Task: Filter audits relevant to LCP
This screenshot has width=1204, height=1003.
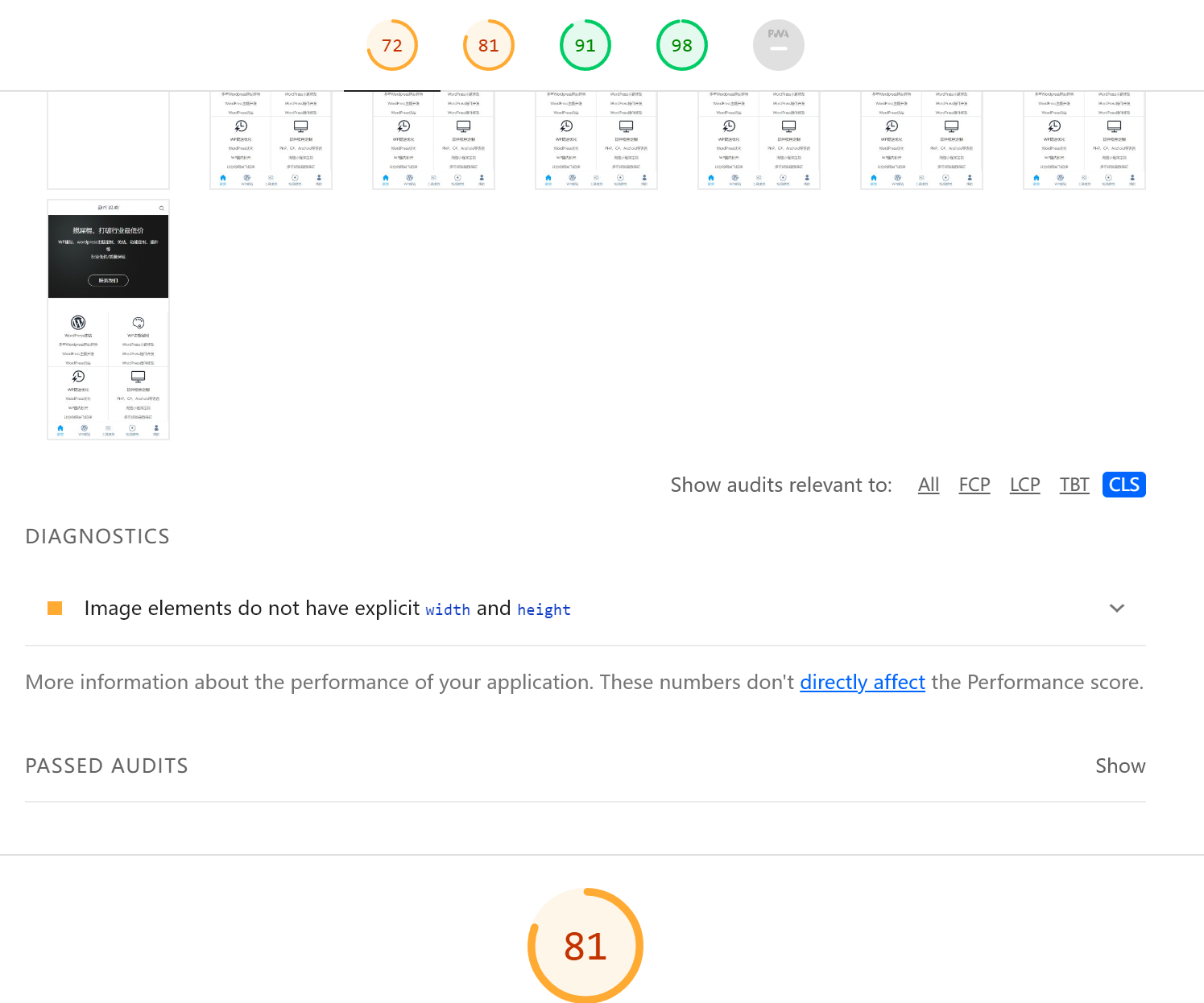Action: pos(1025,485)
